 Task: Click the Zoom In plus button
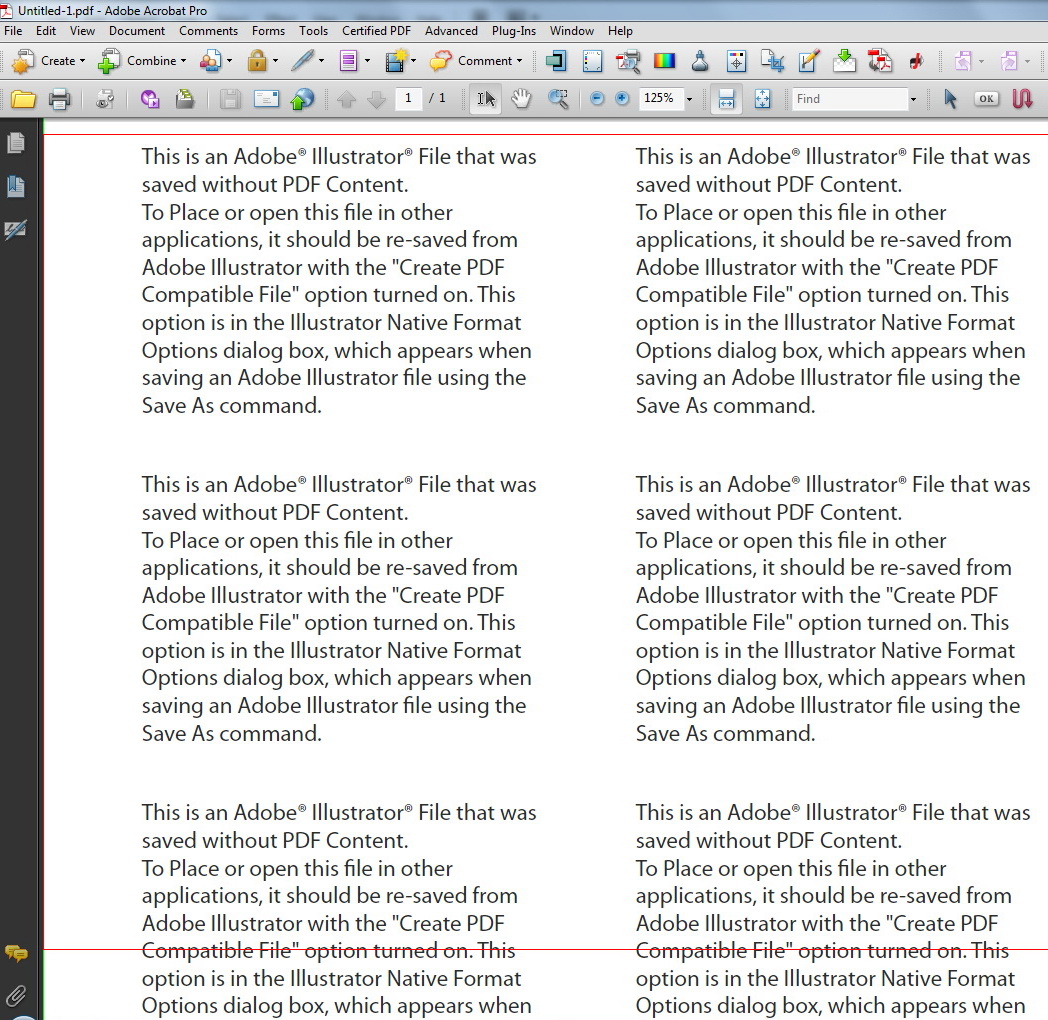(x=622, y=99)
